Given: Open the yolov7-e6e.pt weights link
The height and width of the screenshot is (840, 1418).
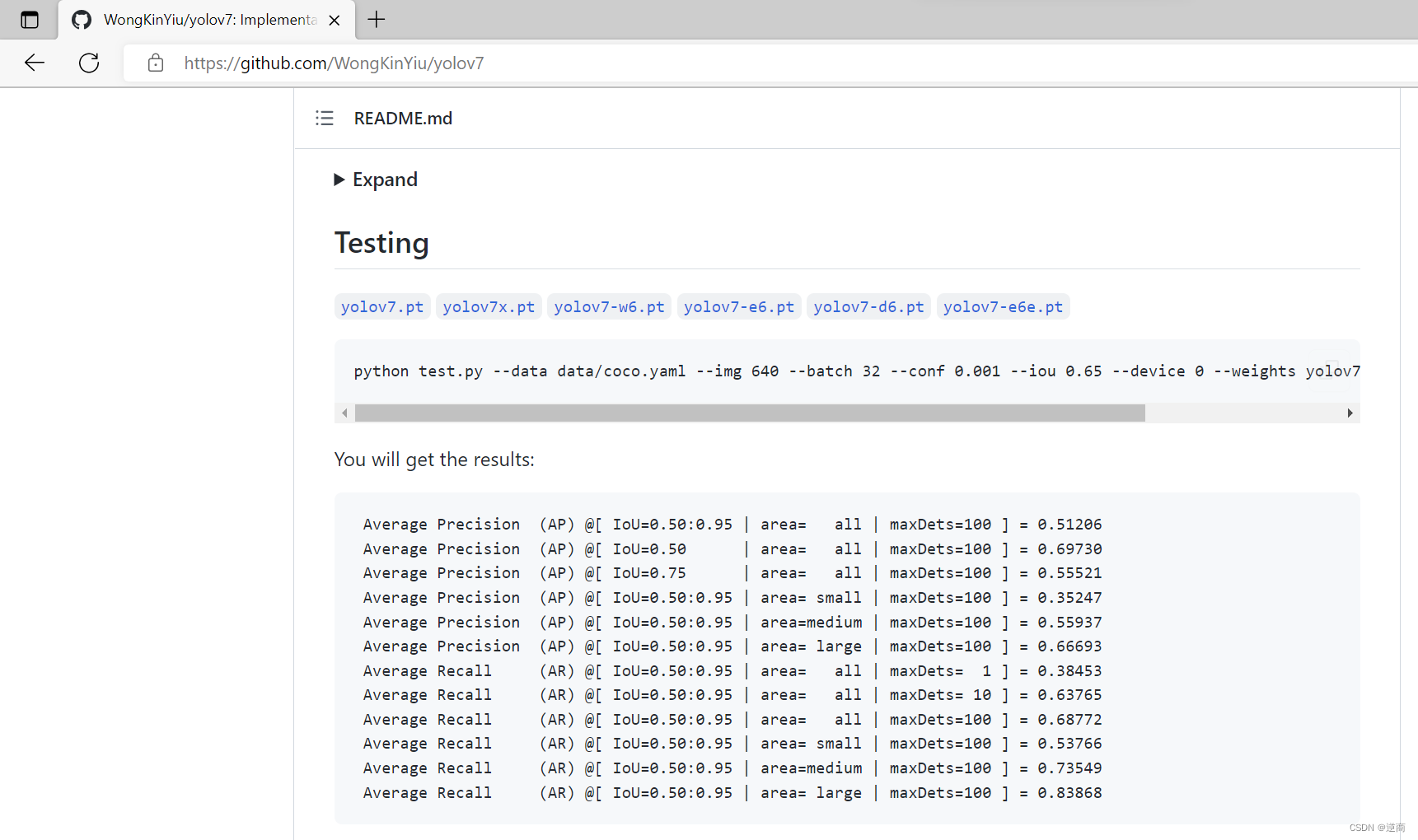Looking at the screenshot, I should (x=1003, y=307).
